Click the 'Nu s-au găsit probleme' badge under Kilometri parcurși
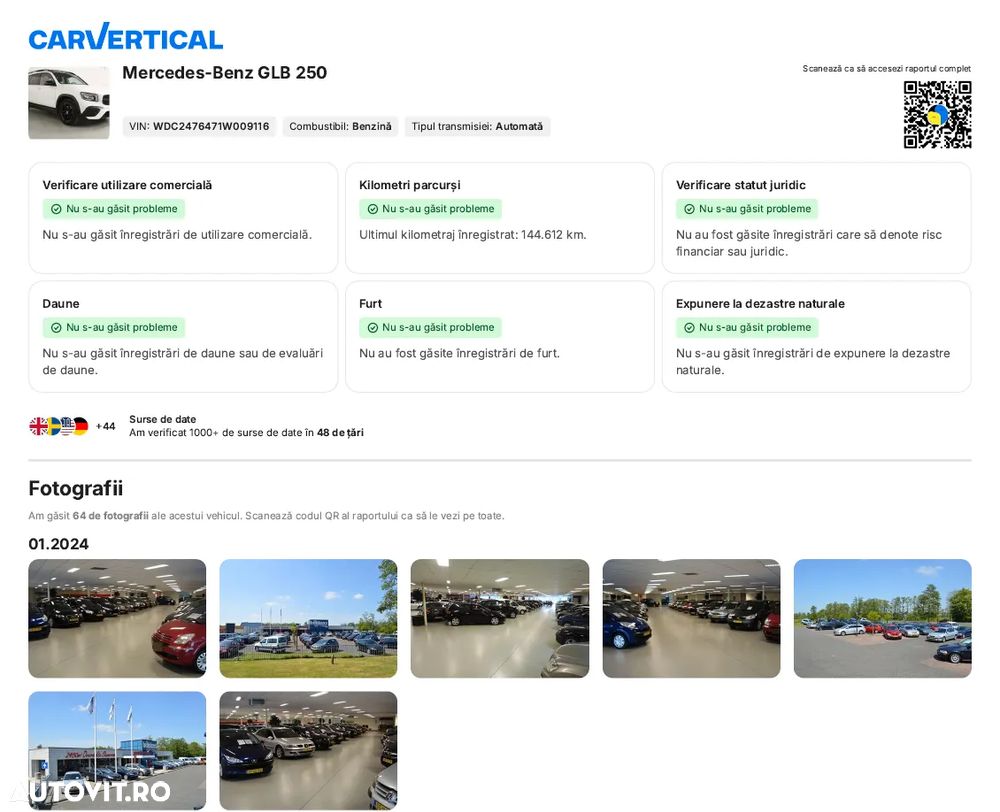Screen dimensions: 1000x812 (x=430, y=209)
